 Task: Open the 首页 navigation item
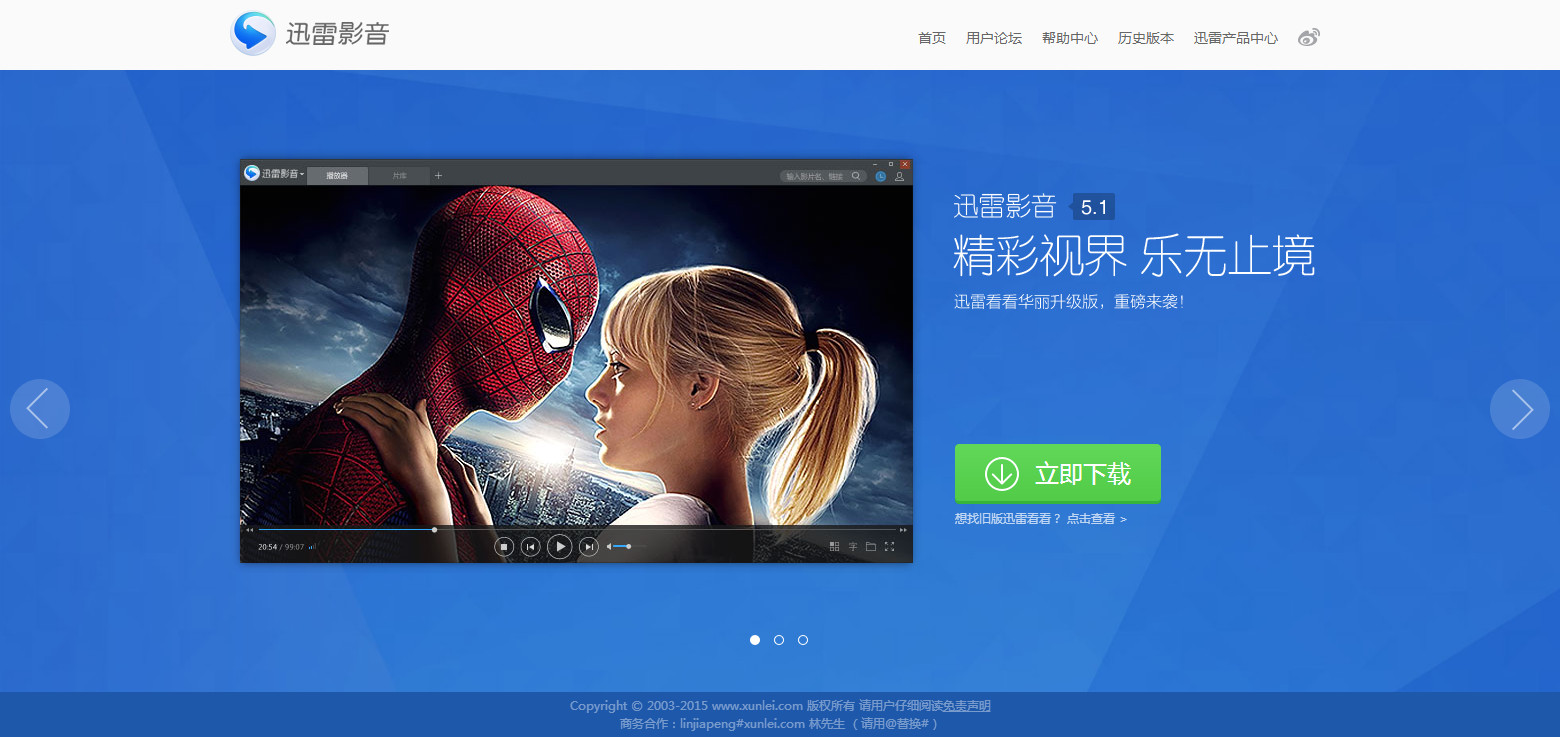pos(931,38)
